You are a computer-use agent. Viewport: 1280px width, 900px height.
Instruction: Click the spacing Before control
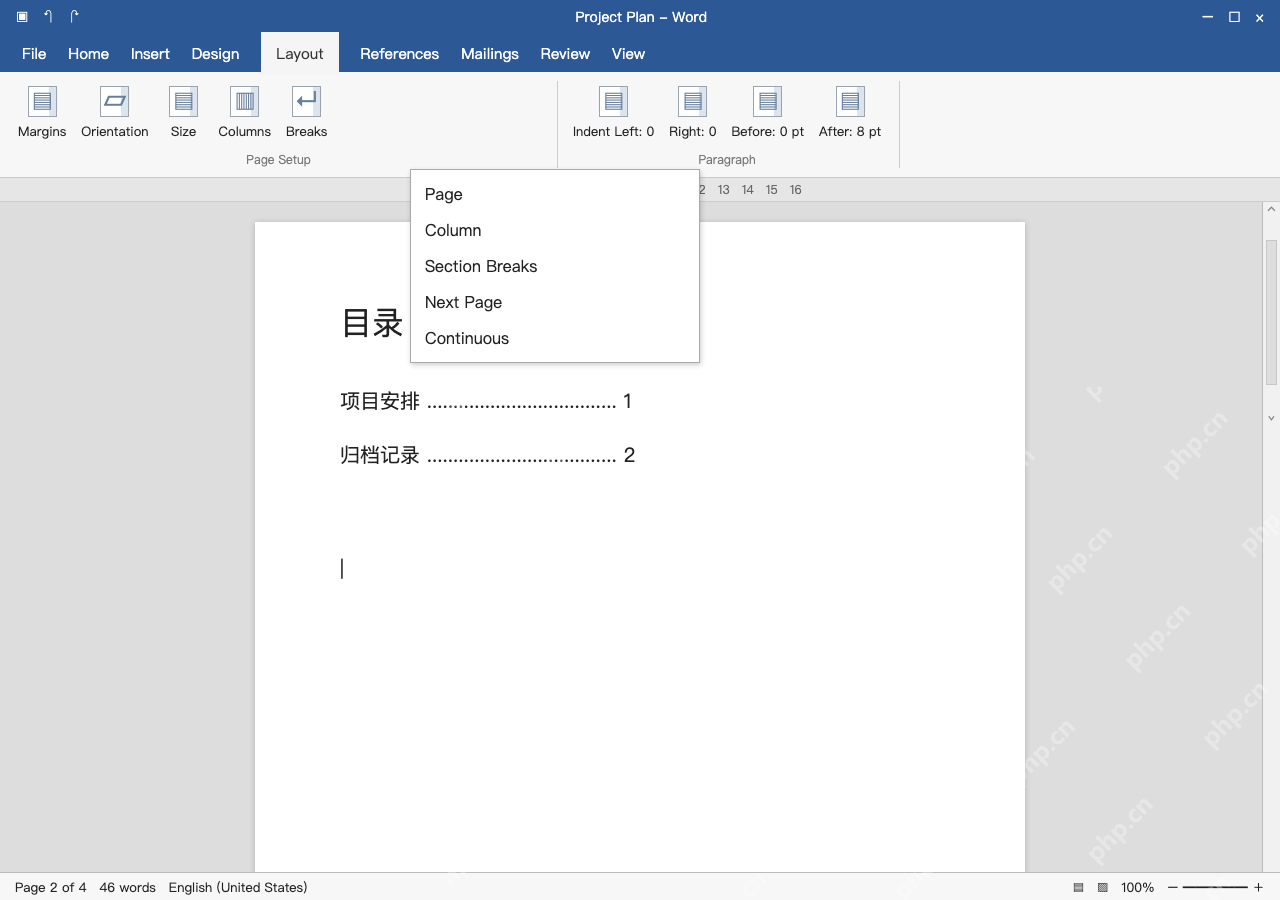(x=768, y=112)
